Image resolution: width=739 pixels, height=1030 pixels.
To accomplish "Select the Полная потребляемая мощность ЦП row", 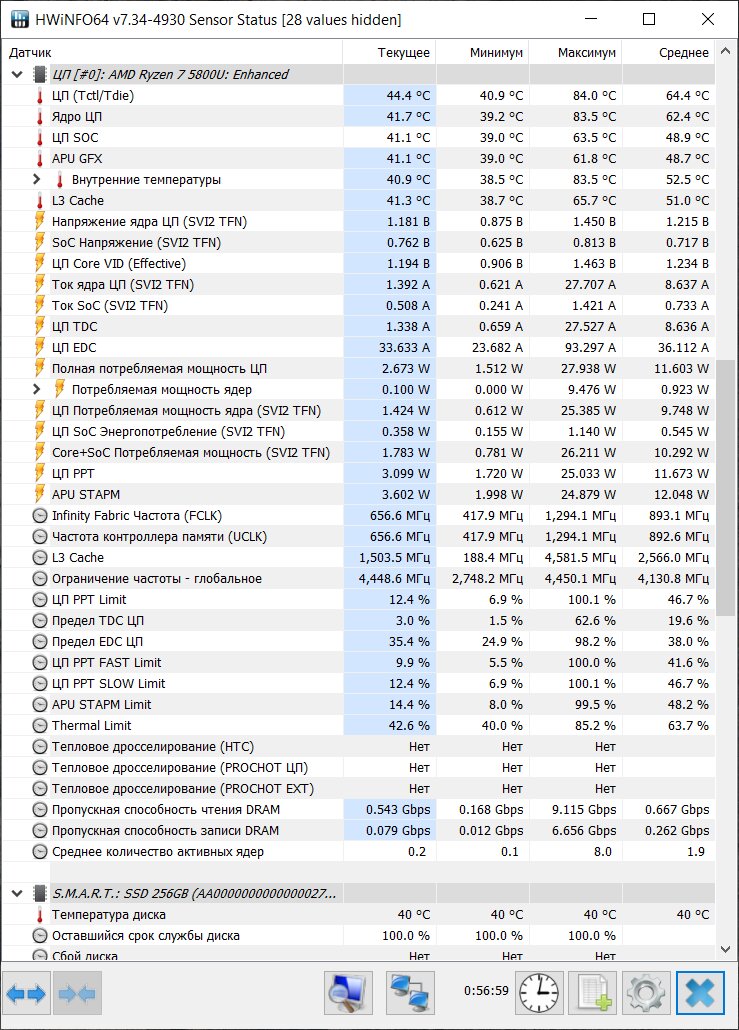I will click(x=359, y=369).
